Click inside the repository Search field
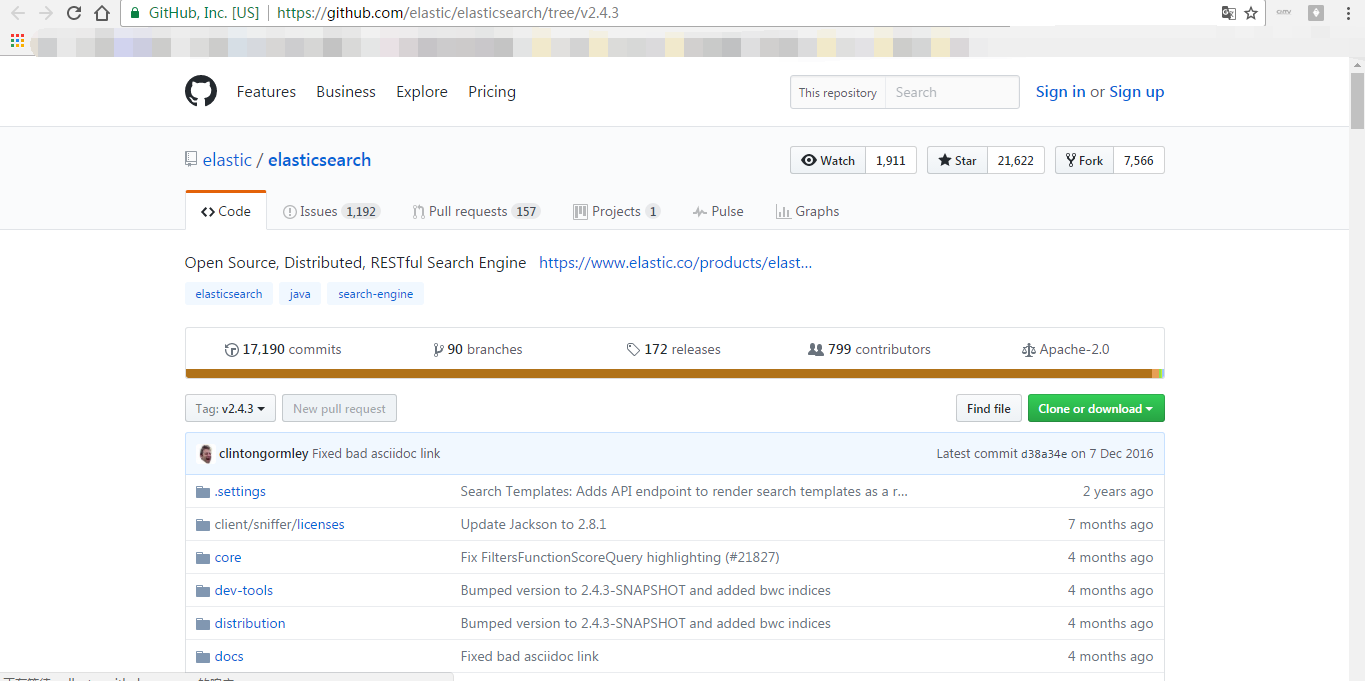1365x681 pixels. pos(952,92)
